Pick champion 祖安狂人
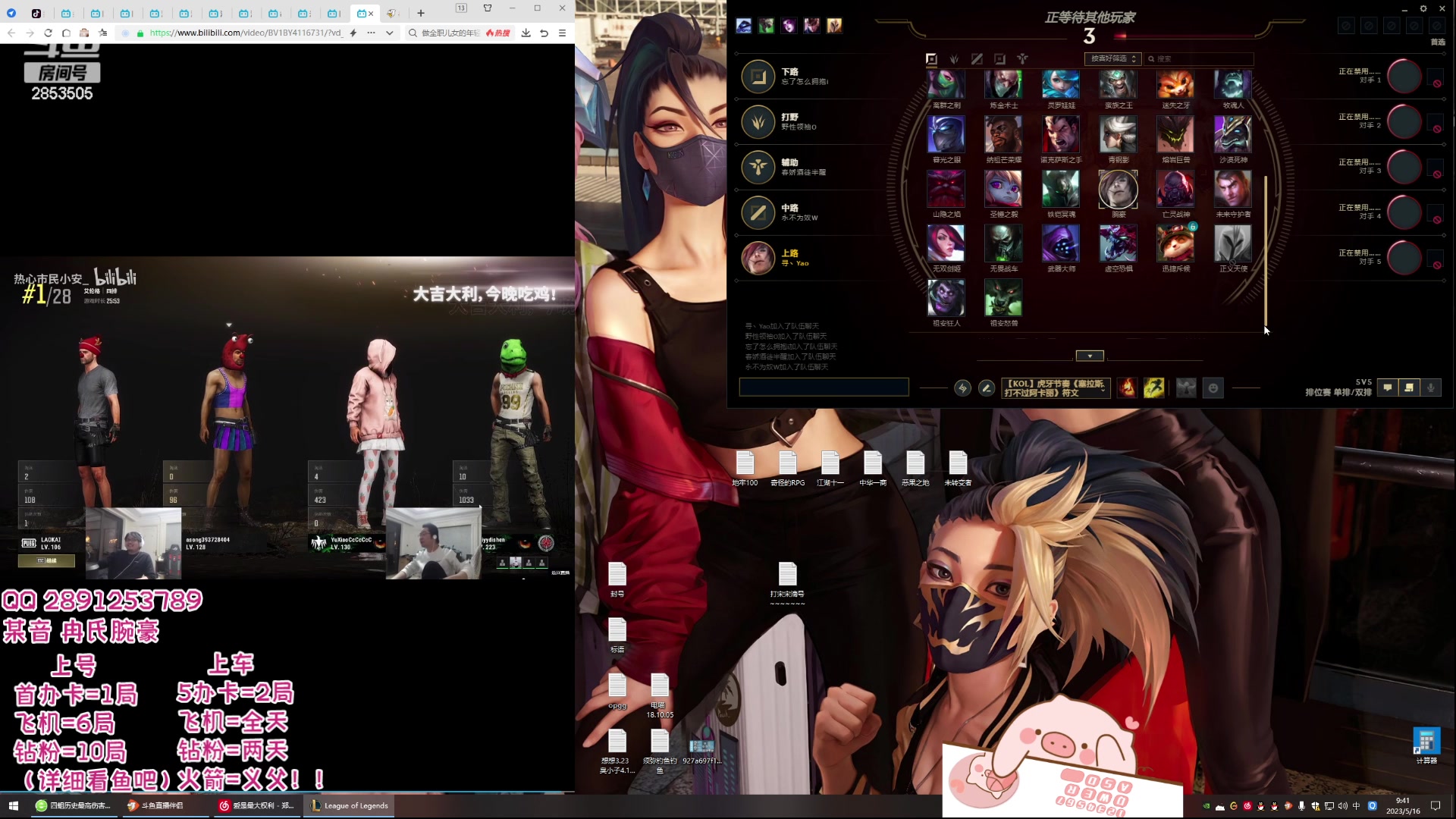Image resolution: width=1456 pixels, height=819 pixels. [946, 298]
